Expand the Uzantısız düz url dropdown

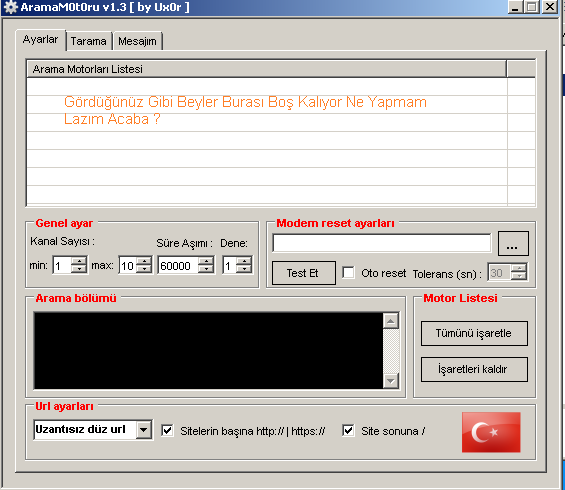[x=144, y=429]
